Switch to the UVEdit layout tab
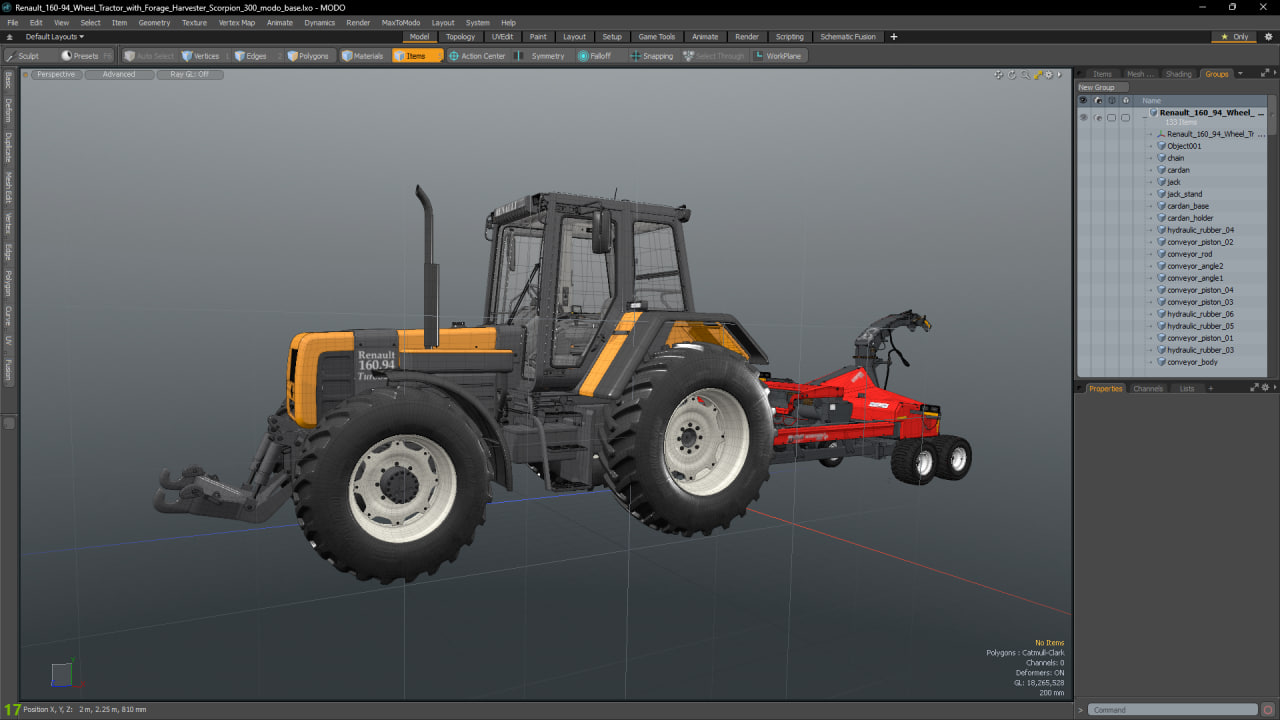This screenshot has width=1280, height=720. pos(502,37)
